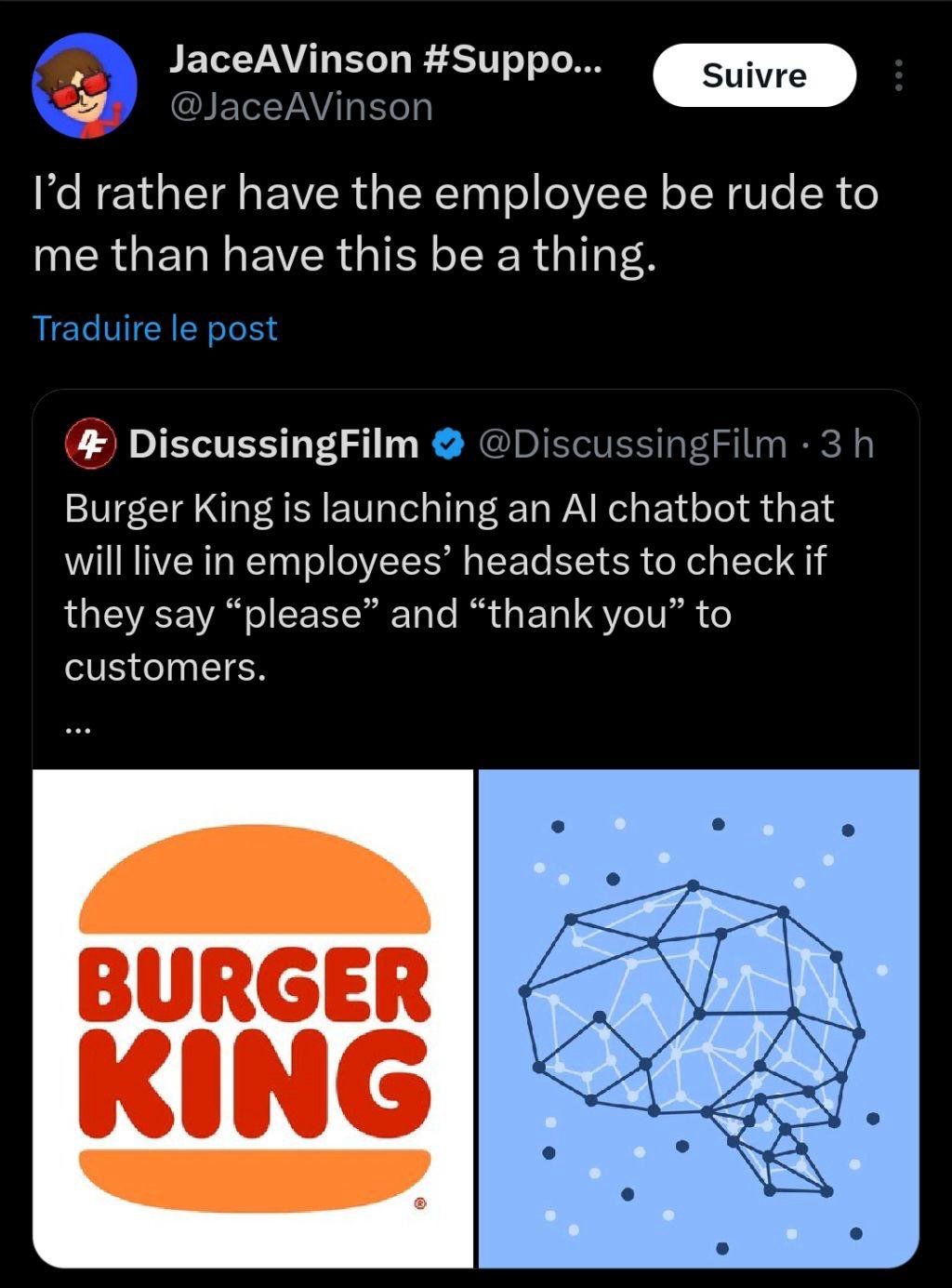Click Traduire le post link
Image resolution: width=952 pixels, height=1288 pixels.
pyautogui.click(x=155, y=328)
